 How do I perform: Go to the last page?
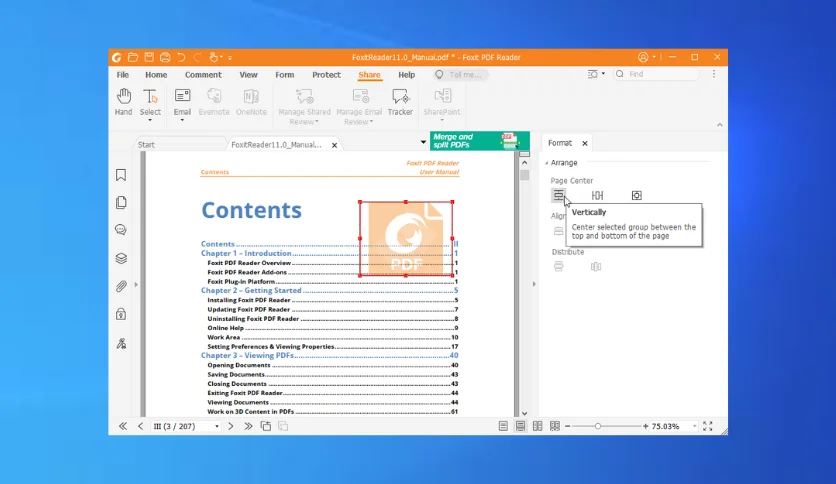248,426
